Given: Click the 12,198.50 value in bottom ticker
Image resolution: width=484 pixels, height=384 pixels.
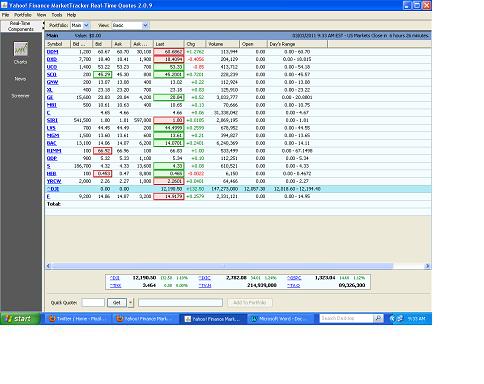Looking at the screenshot, I should point(144,278).
